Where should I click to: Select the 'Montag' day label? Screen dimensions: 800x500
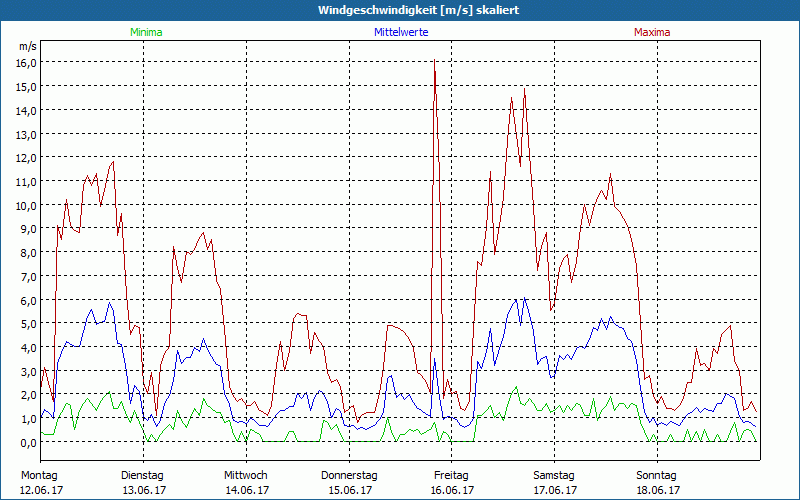[x=39, y=475]
